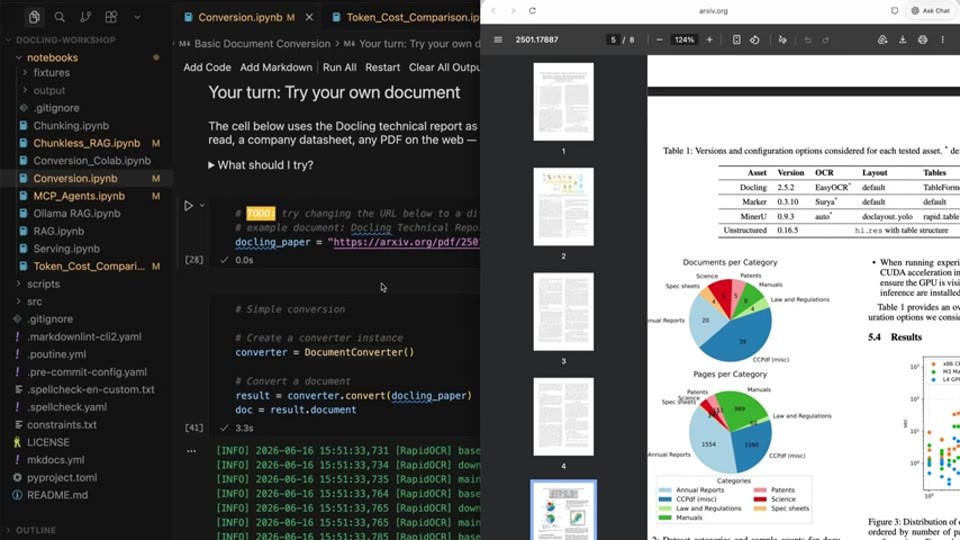Clear All Outputs in the notebook

(444, 67)
